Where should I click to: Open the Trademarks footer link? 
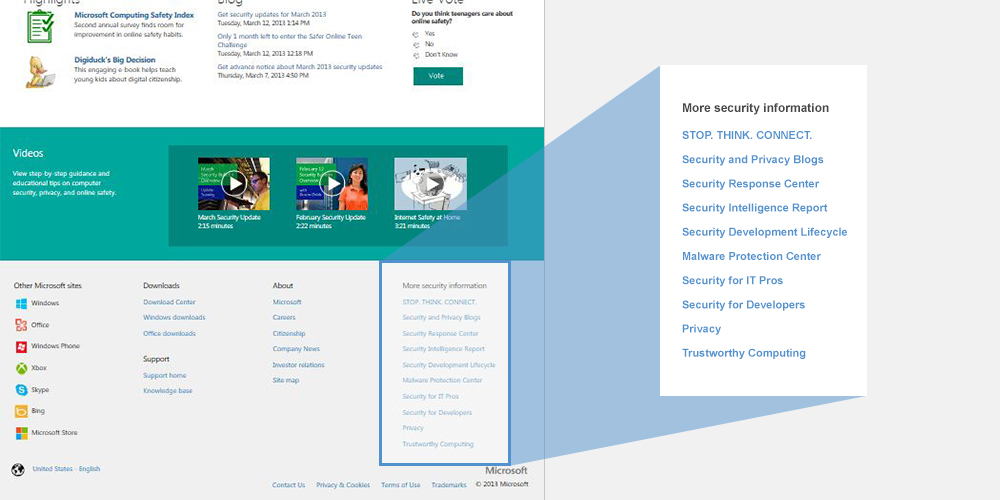tap(449, 485)
